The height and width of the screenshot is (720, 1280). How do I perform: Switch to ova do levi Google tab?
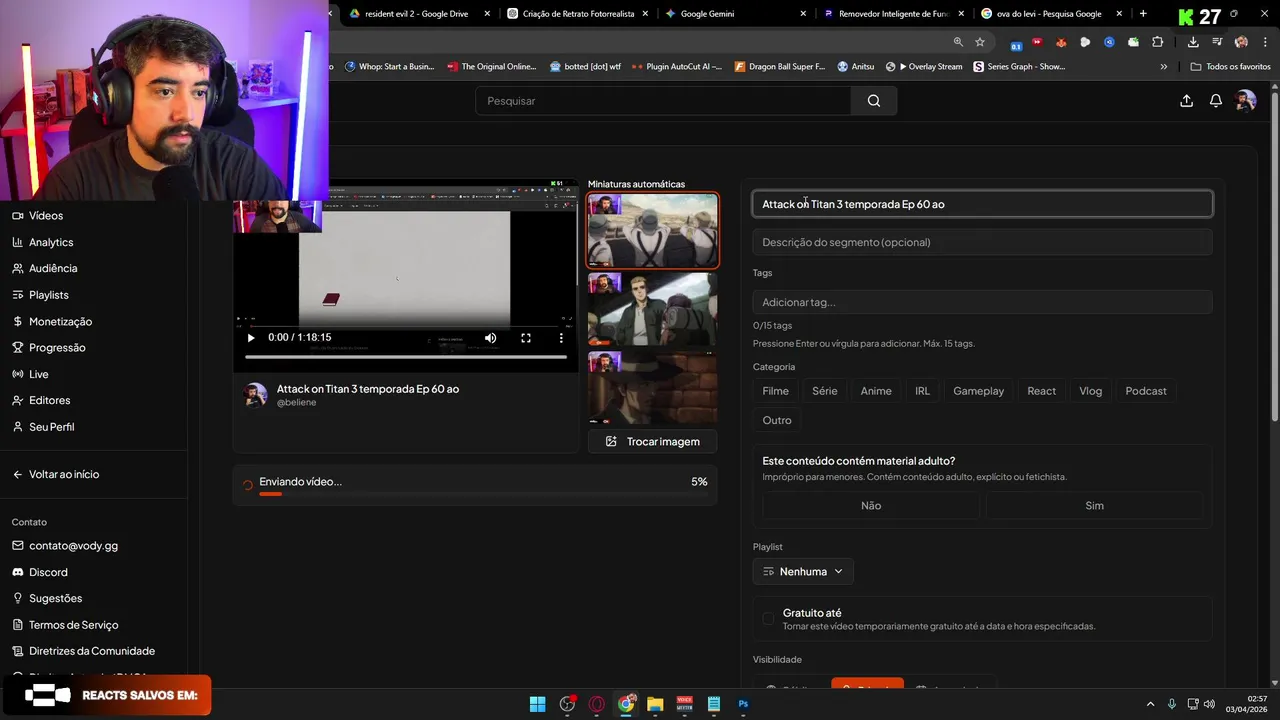point(1051,14)
